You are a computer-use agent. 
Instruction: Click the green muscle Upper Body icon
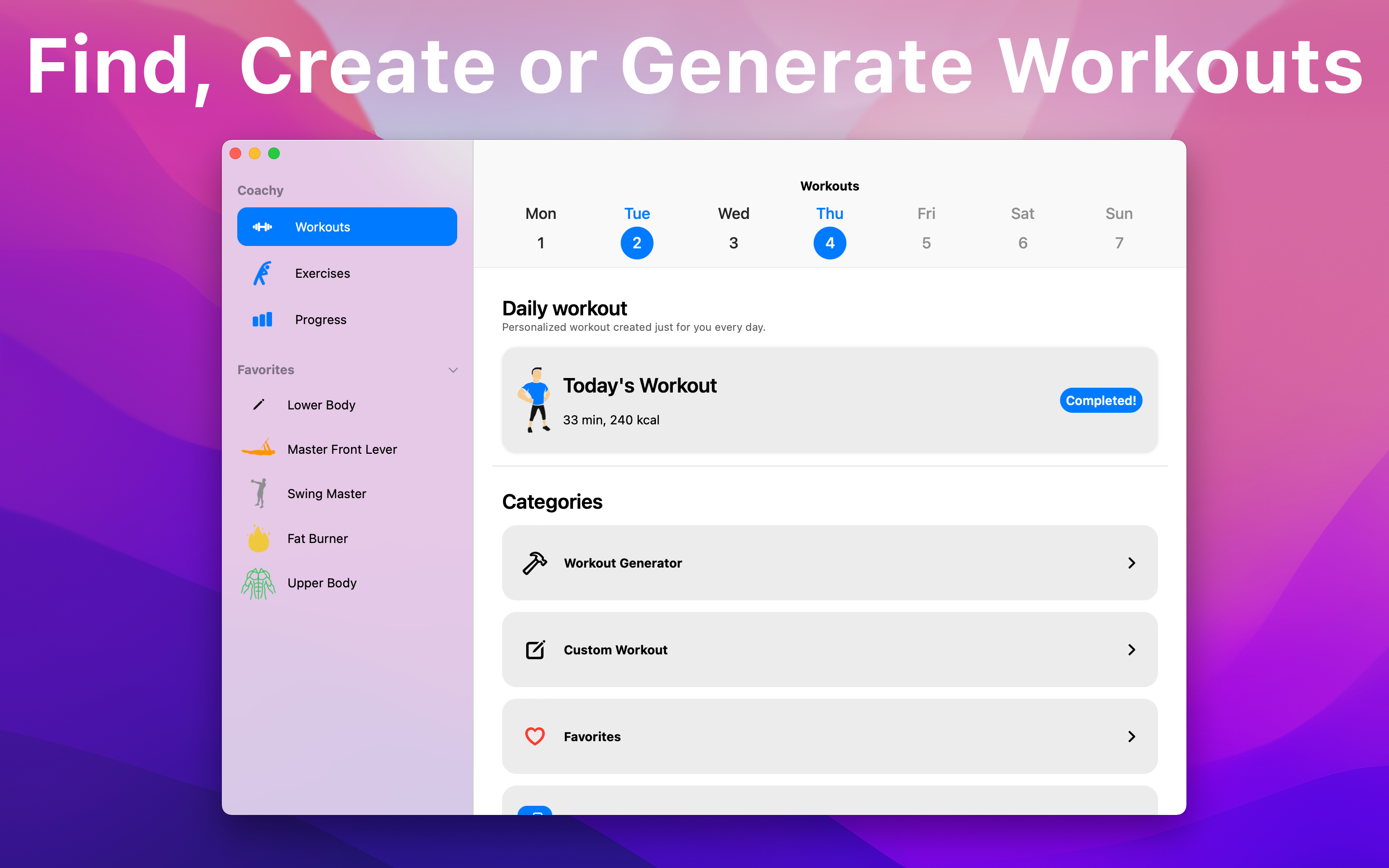point(259,583)
